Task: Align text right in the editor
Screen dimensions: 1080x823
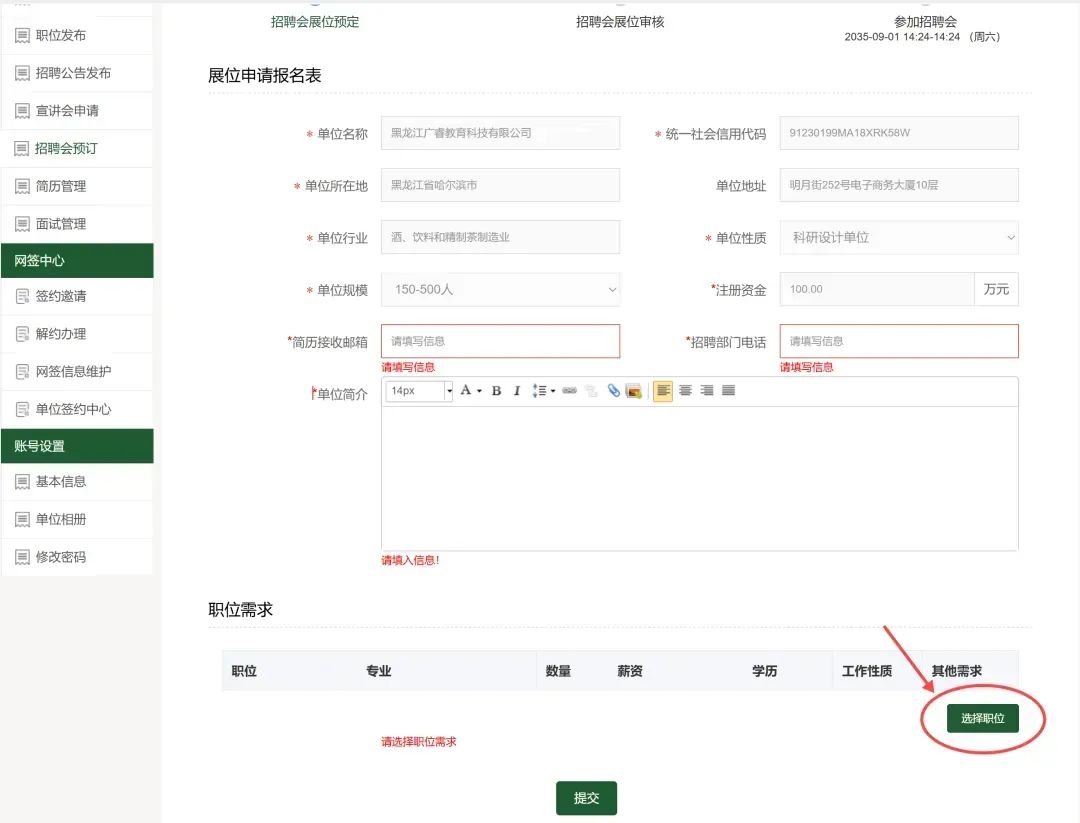Action: pyautogui.click(x=707, y=391)
